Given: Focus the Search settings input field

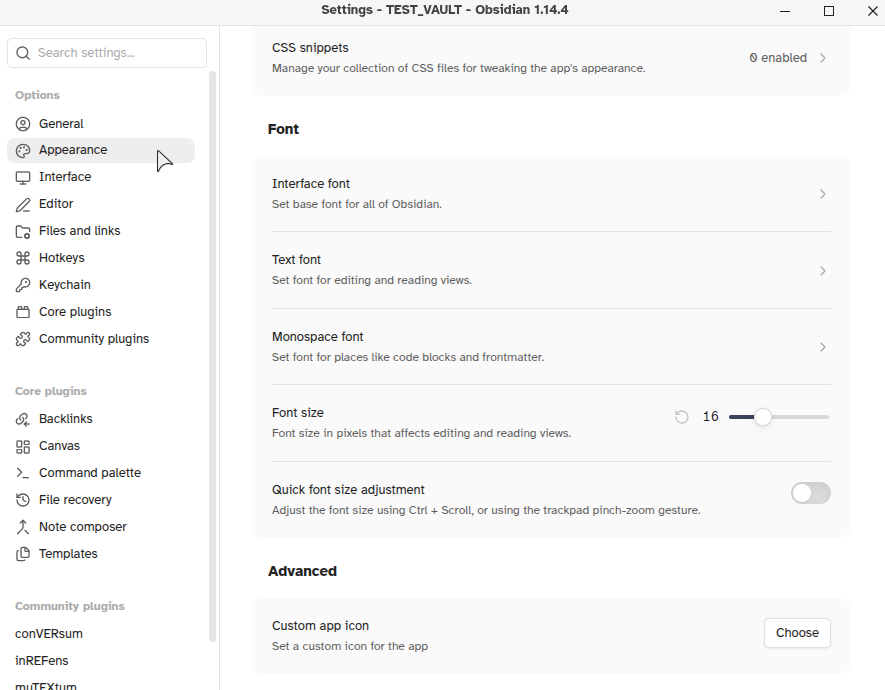Looking at the screenshot, I should click(x=107, y=53).
